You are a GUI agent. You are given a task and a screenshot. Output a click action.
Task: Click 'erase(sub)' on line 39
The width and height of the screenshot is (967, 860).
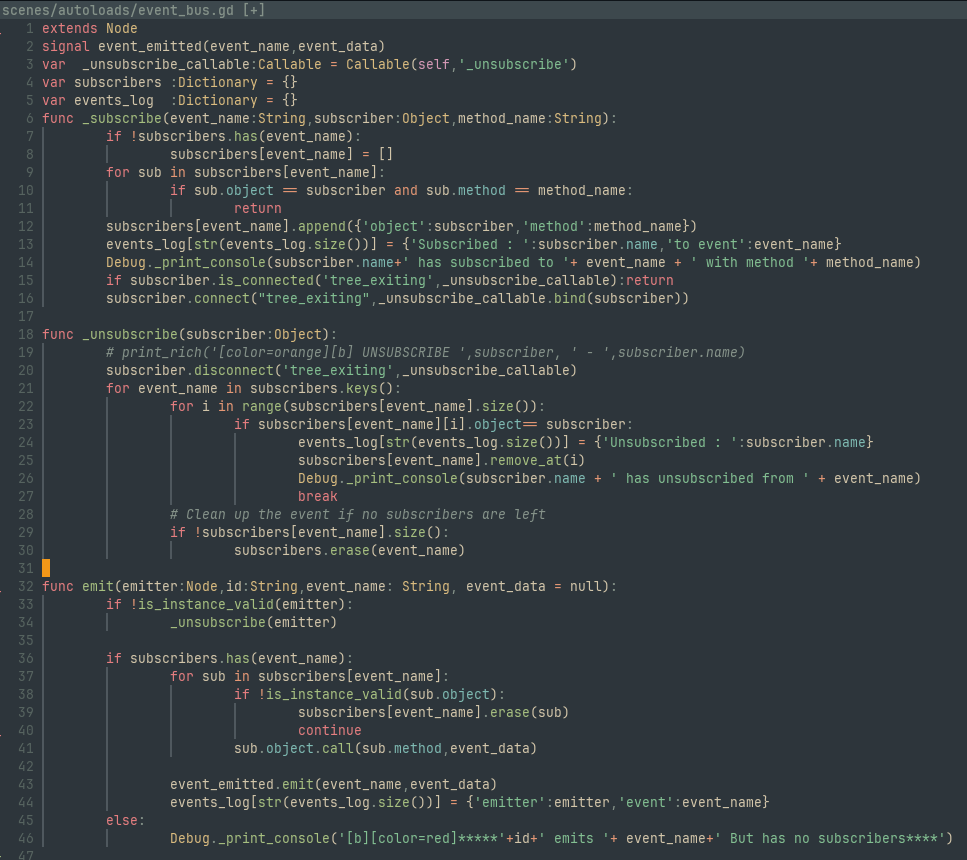(529, 712)
